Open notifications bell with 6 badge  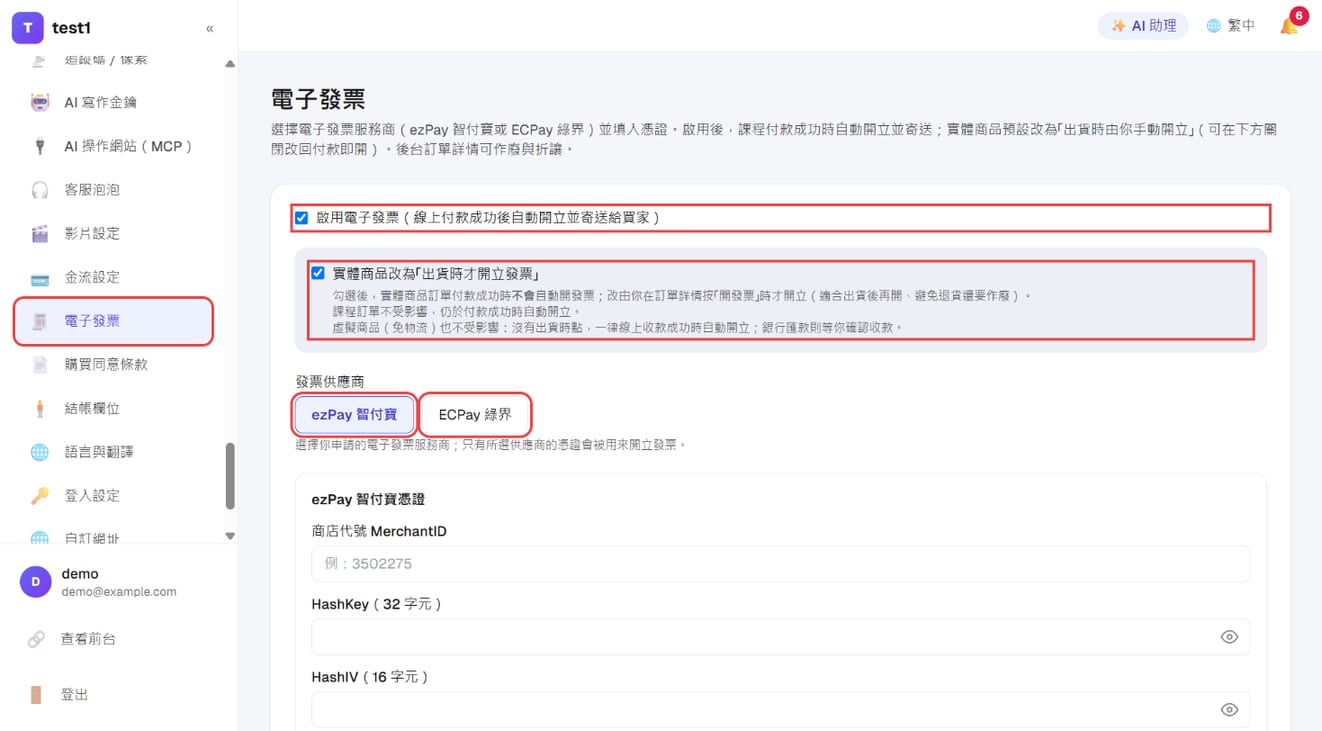(x=1291, y=24)
